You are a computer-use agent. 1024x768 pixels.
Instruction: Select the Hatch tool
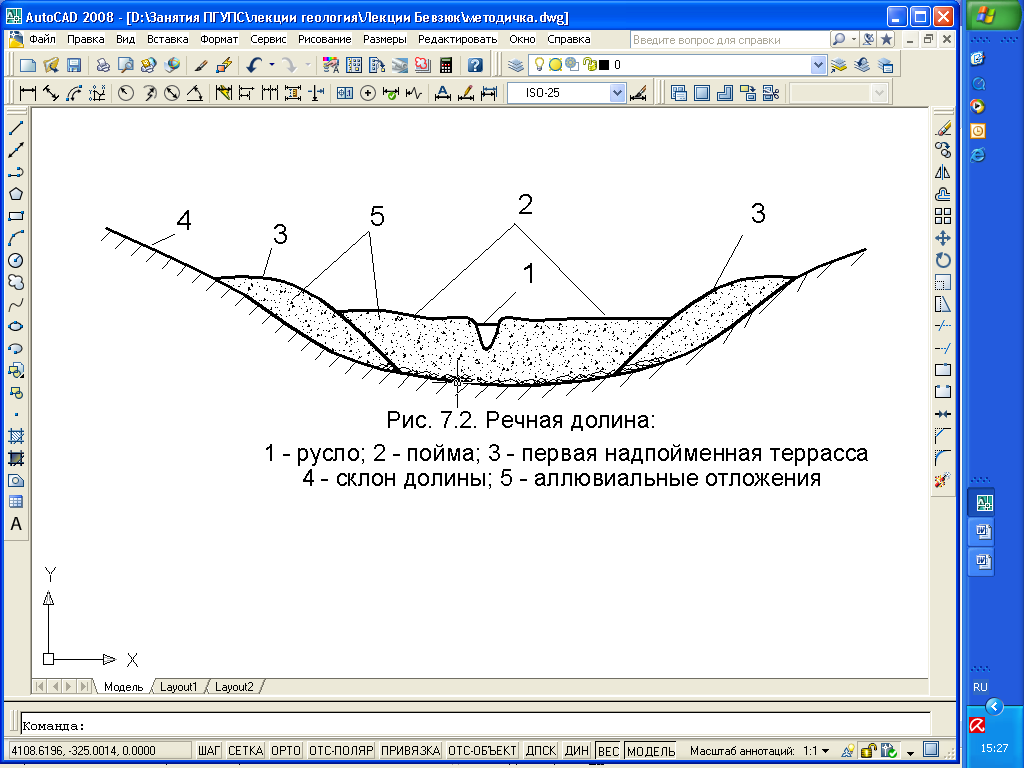click(16, 436)
